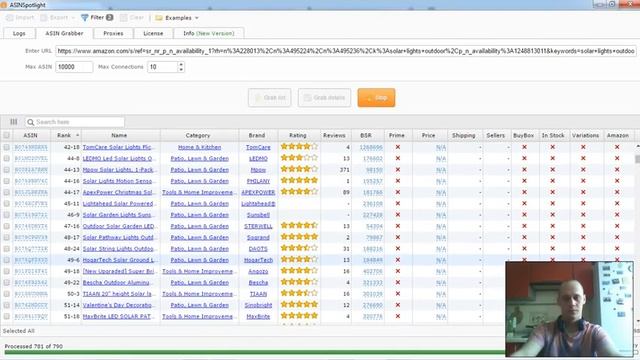Click the Search here field
Image resolution: width=640 pixels, height=360 pixels.
pos(75,122)
